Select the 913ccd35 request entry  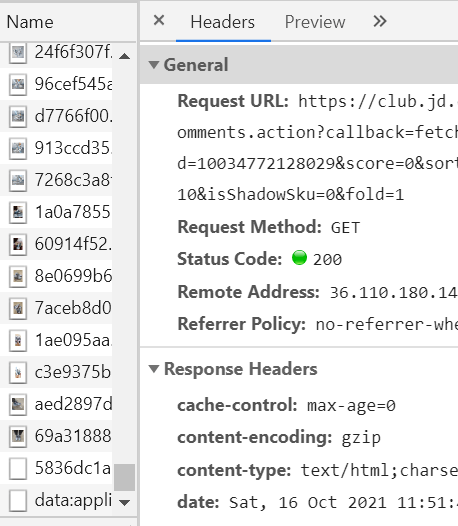pos(56,148)
